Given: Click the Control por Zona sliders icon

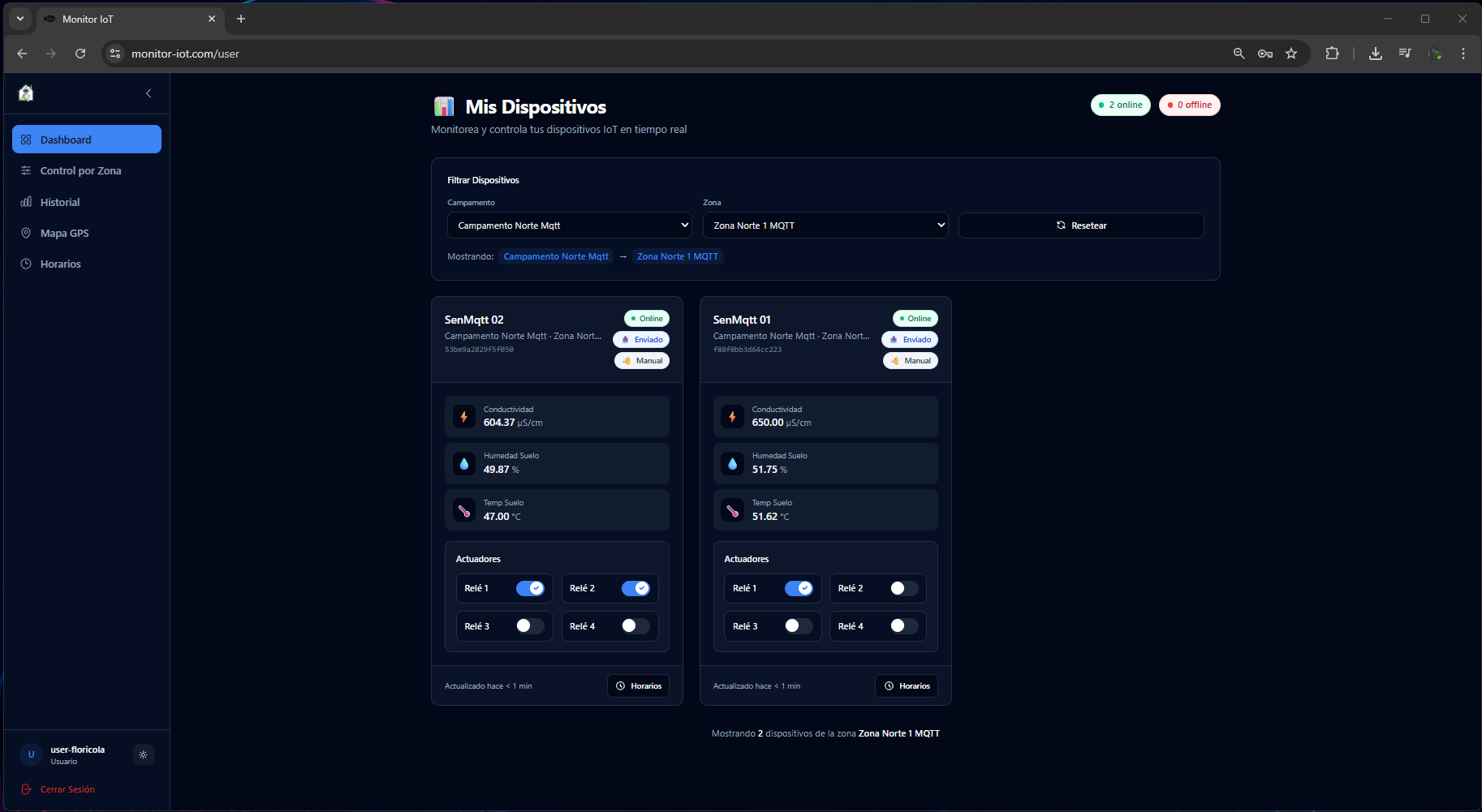Looking at the screenshot, I should click(x=27, y=170).
